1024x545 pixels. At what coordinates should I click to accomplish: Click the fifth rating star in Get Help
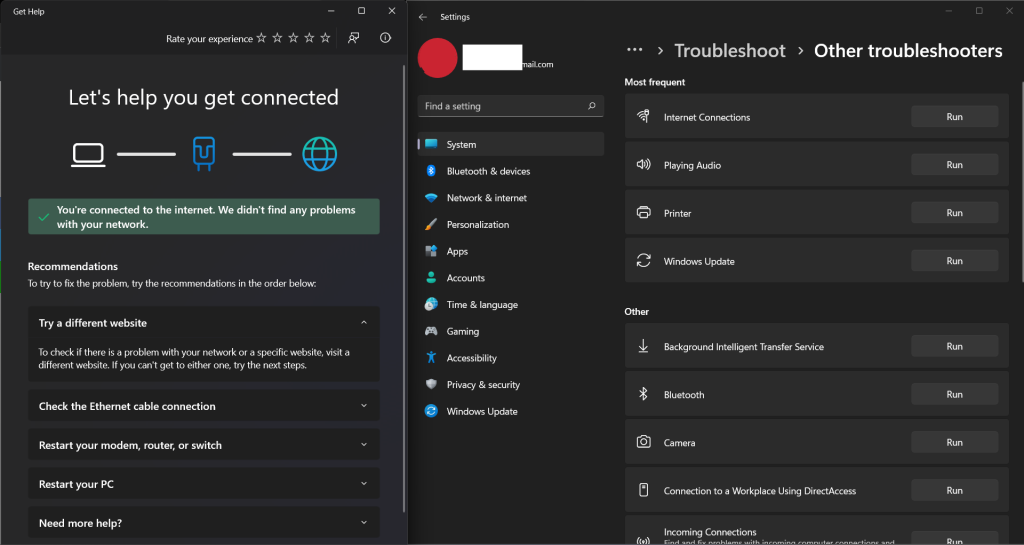pyautogui.click(x=325, y=38)
